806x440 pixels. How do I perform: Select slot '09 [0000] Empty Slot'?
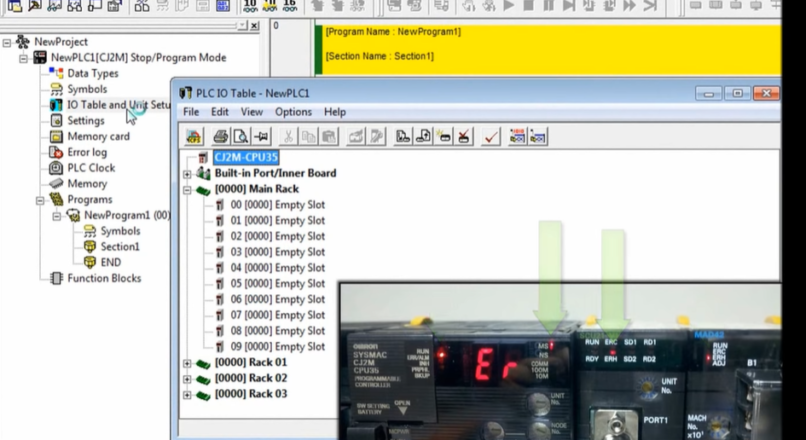pyautogui.click(x=278, y=346)
